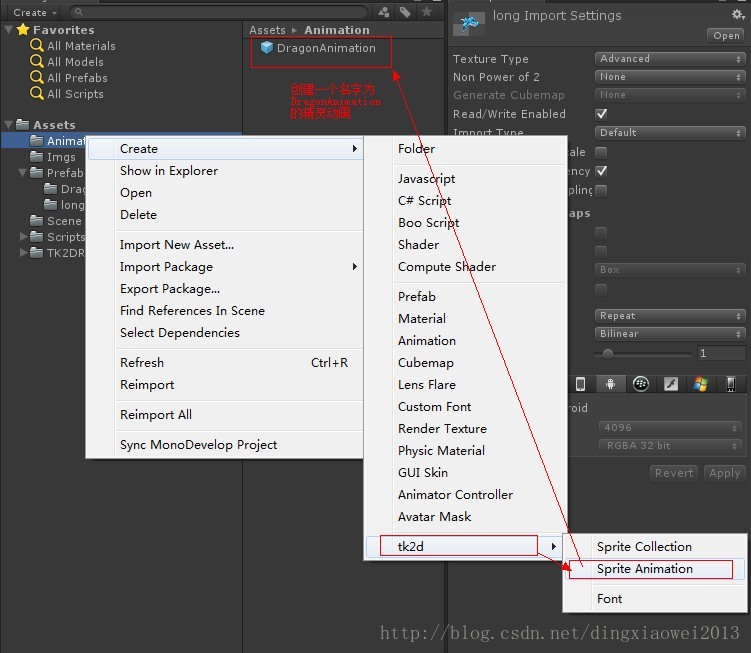Click the Favorites star icon
Image resolution: width=751 pixels, height=653 pixels.
23,30
